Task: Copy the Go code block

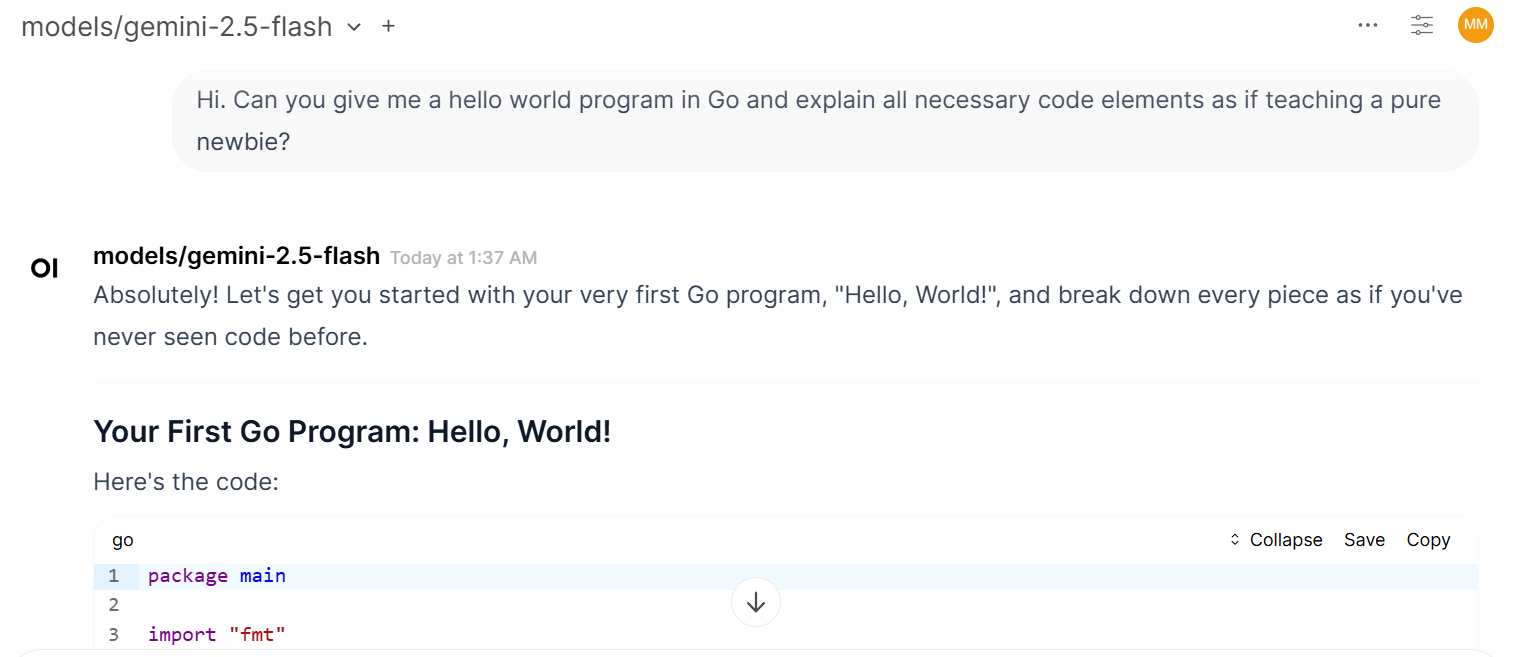Action: tap(1428, 540)
